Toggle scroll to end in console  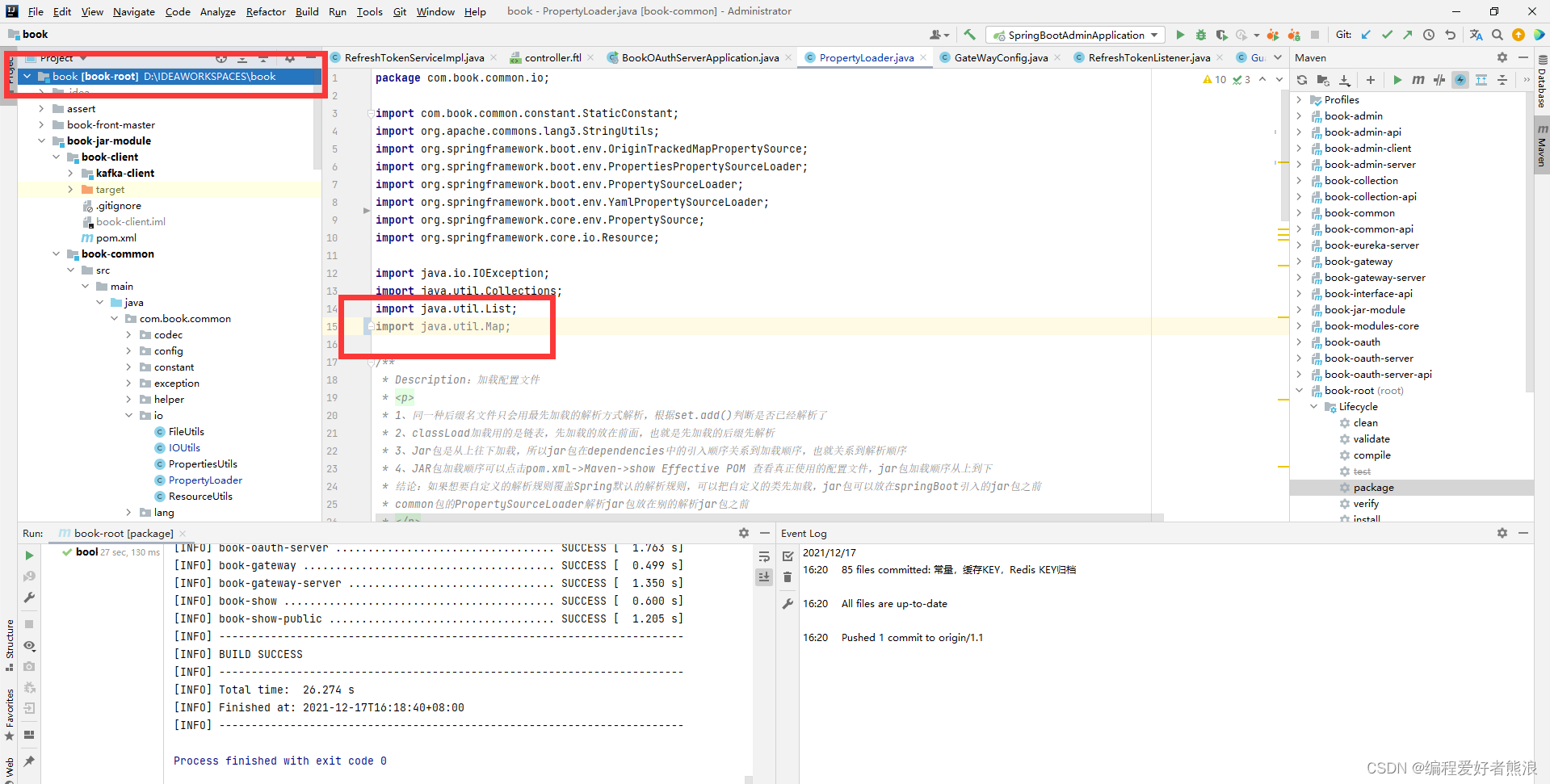coord(764,576)
